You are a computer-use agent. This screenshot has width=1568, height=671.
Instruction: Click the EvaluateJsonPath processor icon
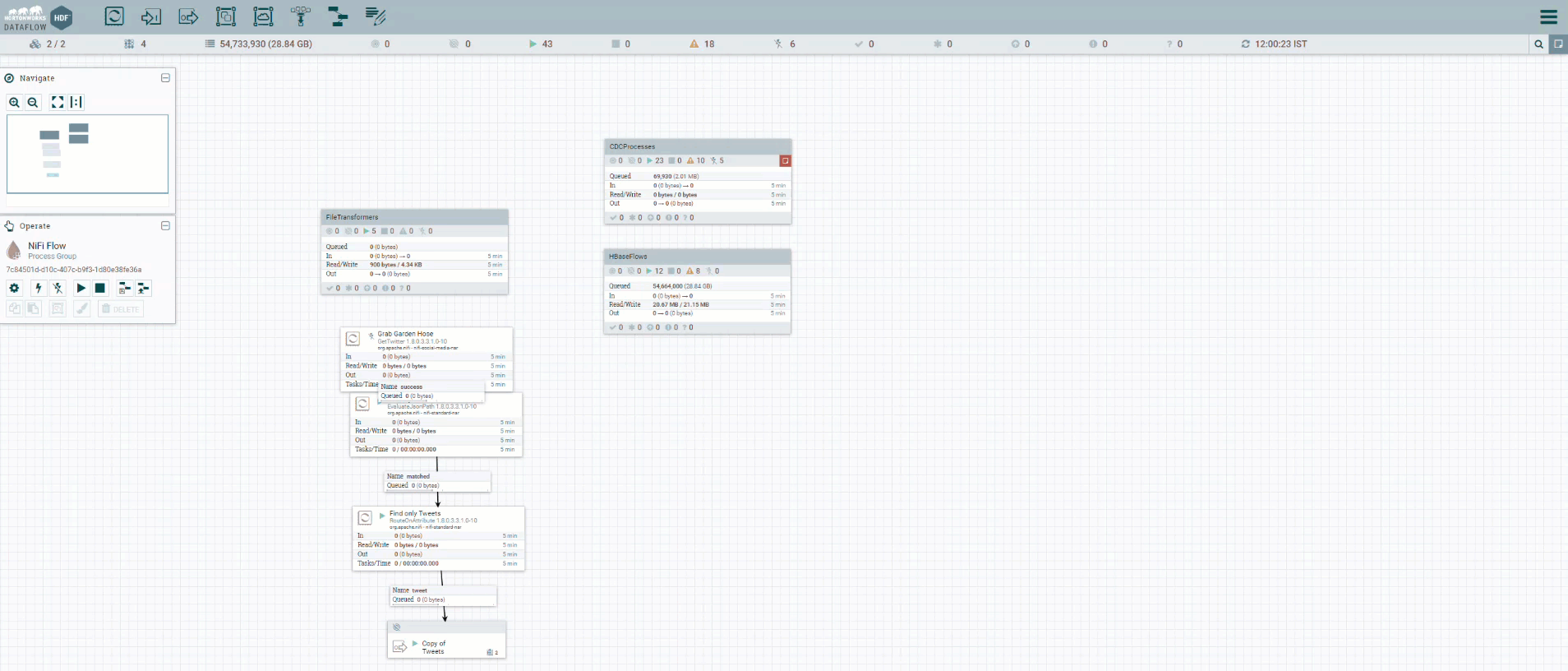362,404
